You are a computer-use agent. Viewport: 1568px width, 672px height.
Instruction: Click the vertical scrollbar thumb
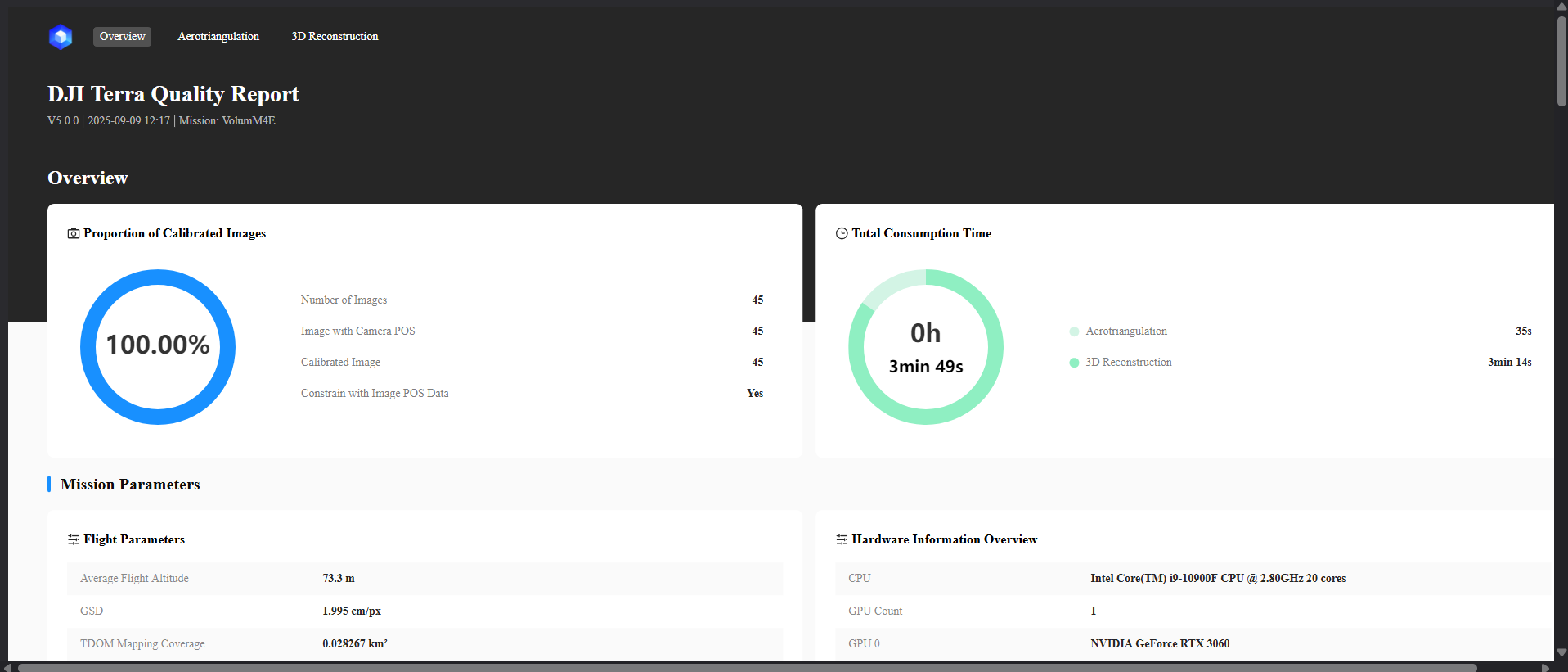tap(1561, 61)
